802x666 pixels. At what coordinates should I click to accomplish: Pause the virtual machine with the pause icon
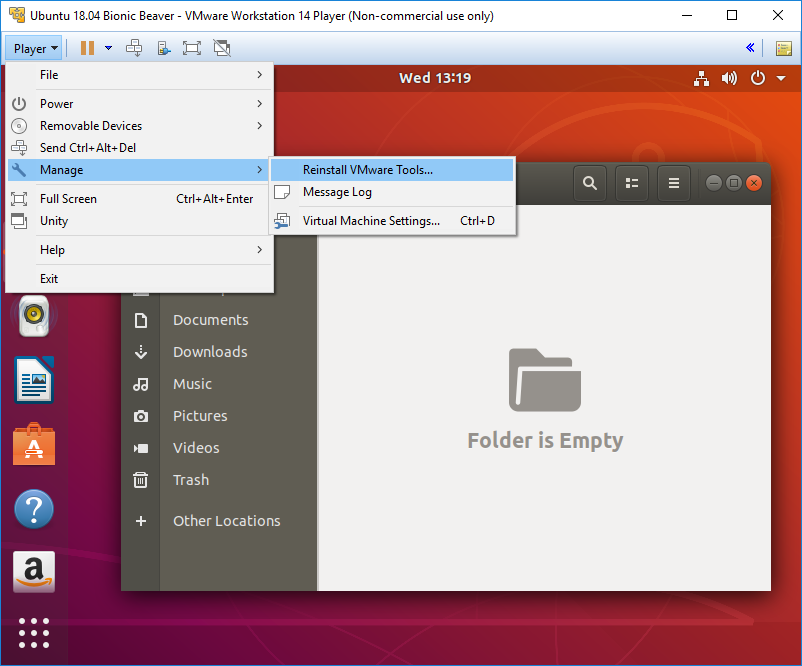click(x=87, y=48)
